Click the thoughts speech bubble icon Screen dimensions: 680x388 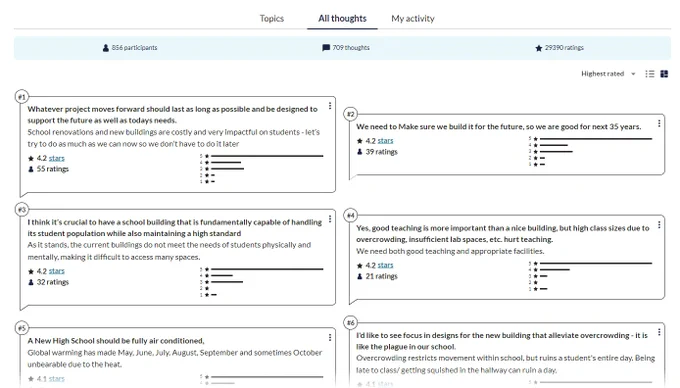326,48
